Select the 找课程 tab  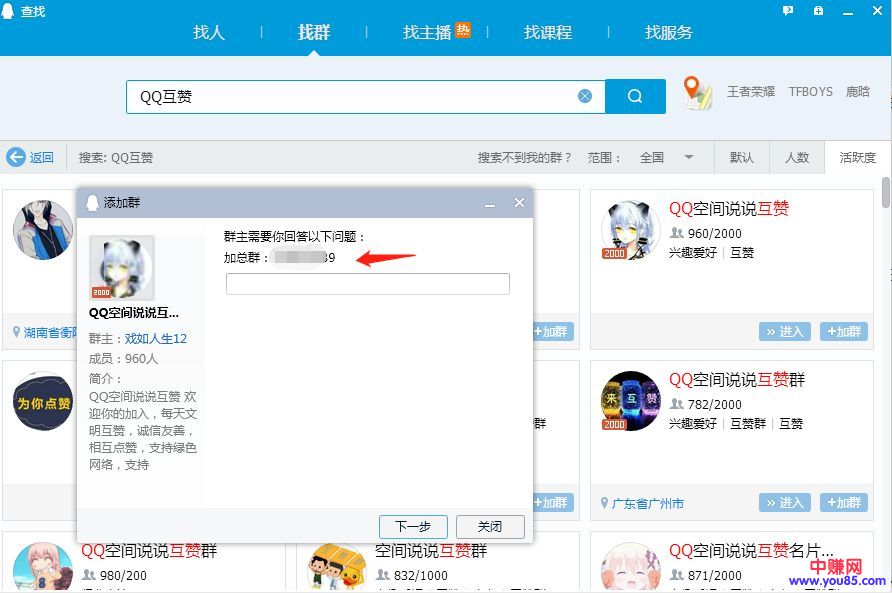(548, 32)
